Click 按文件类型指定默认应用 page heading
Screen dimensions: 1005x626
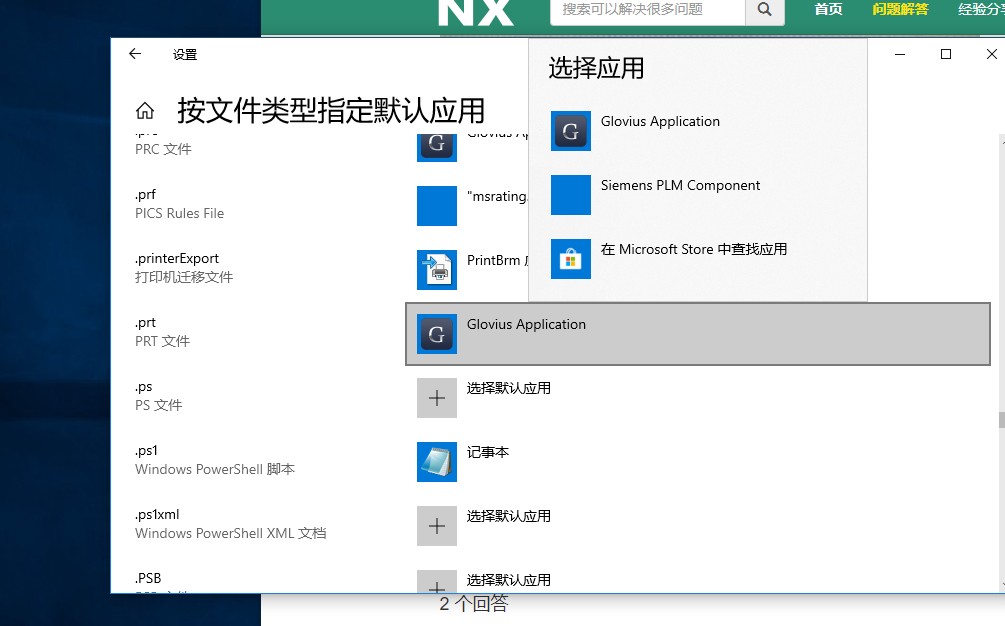[331, 111]
